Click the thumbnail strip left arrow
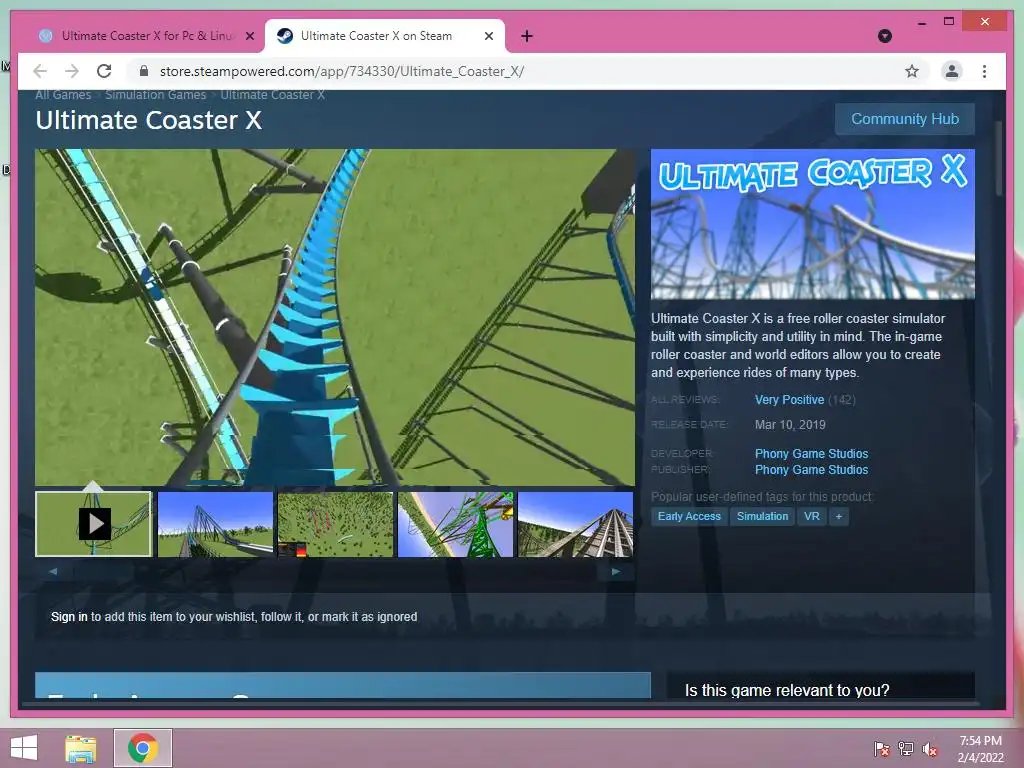The width and height of the screenshot is (1024, 768). [54, 571]
